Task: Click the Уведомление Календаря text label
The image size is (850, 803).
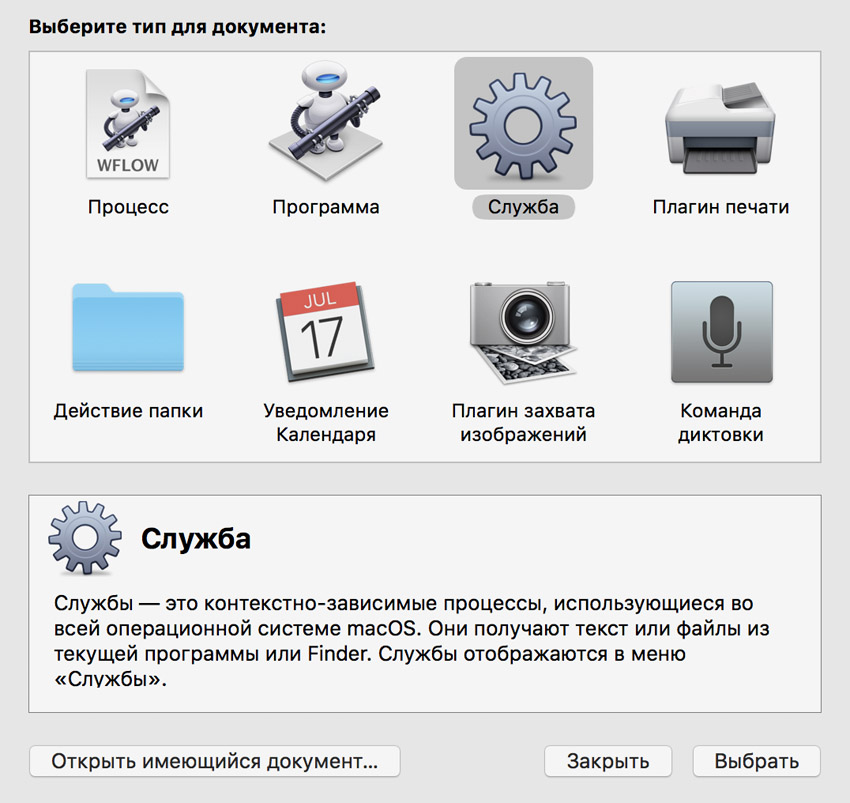Action: point(326,423)
